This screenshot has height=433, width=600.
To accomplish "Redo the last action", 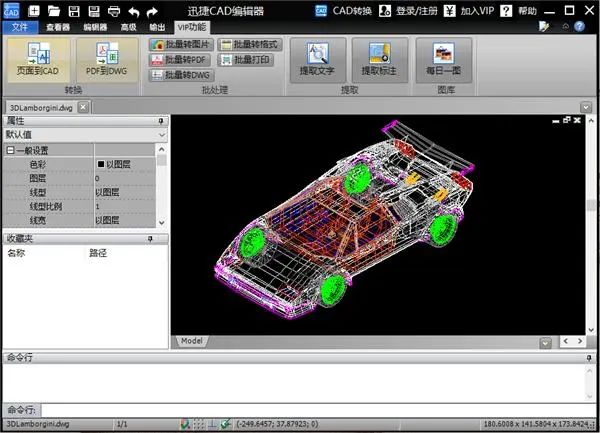I will tap(152, 12).
